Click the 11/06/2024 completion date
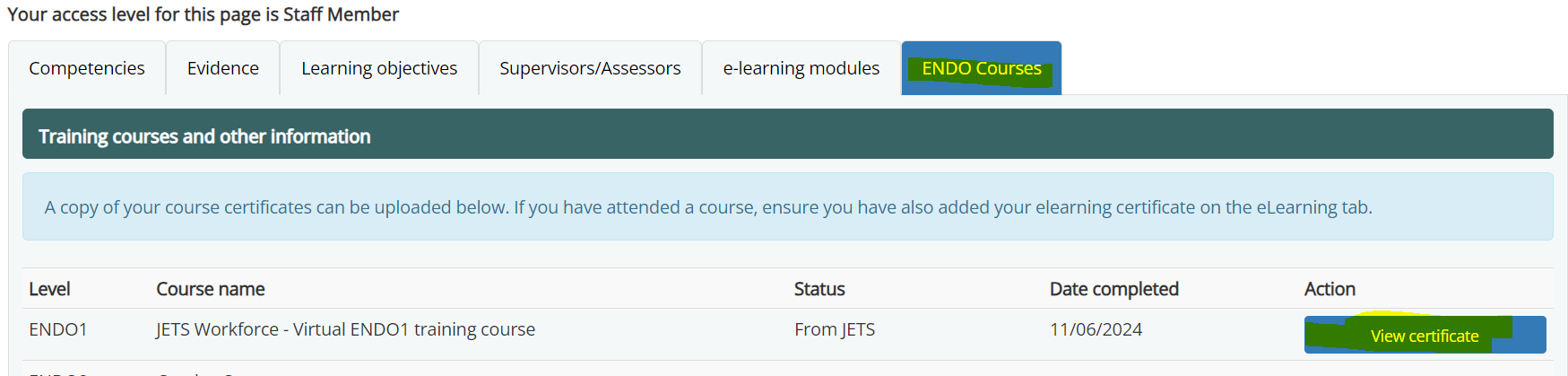Screen dimensions: 1568x376 point(1096,329)
